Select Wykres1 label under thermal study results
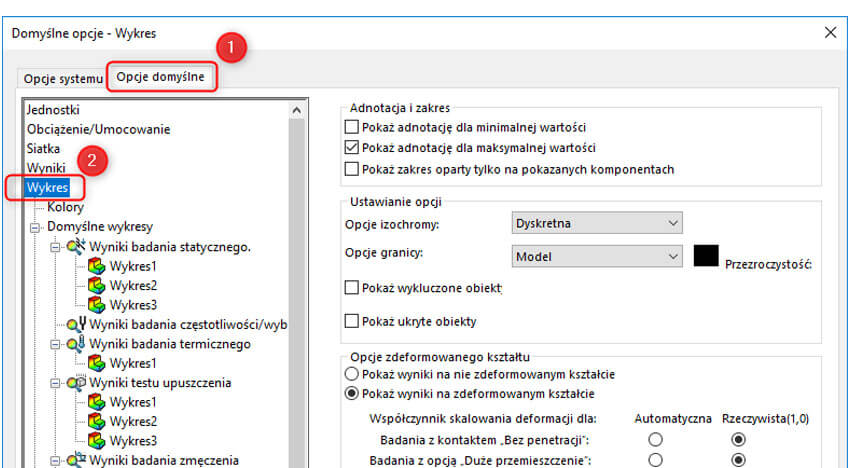This screenshot has height=468, width=850. [133, 363]
